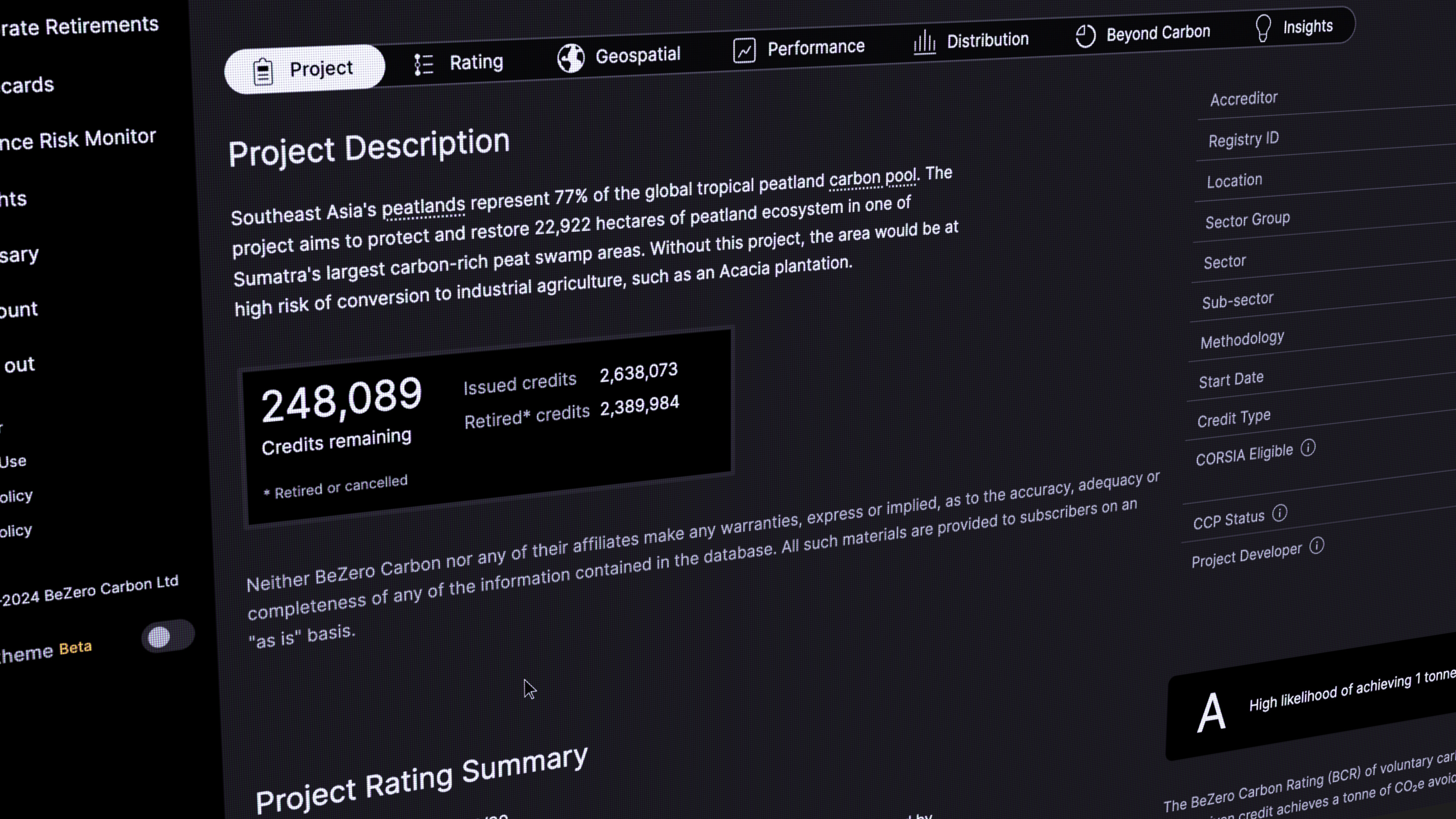Expand the Accreditor dropdown field
This screenshot has width=1456, height=819.
coord(1244,97)
